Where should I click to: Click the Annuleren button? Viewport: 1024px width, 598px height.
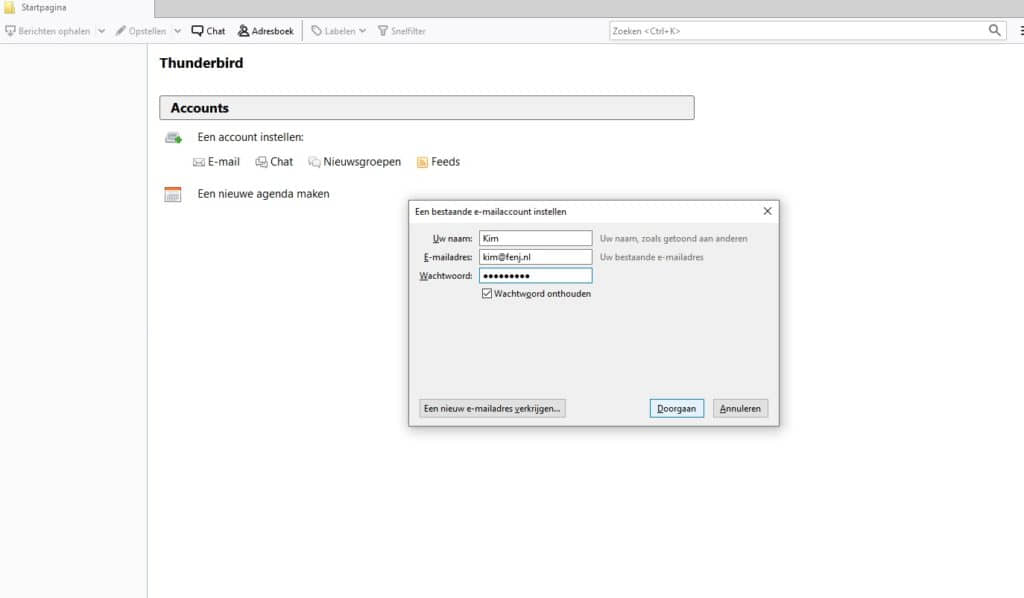click(x=740, y=409)
